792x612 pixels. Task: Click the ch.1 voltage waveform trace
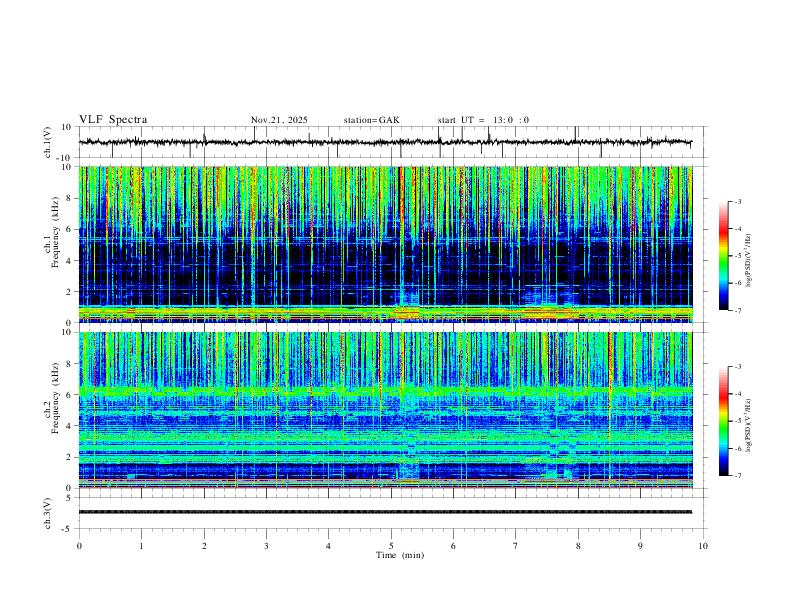tap(385, 142)
